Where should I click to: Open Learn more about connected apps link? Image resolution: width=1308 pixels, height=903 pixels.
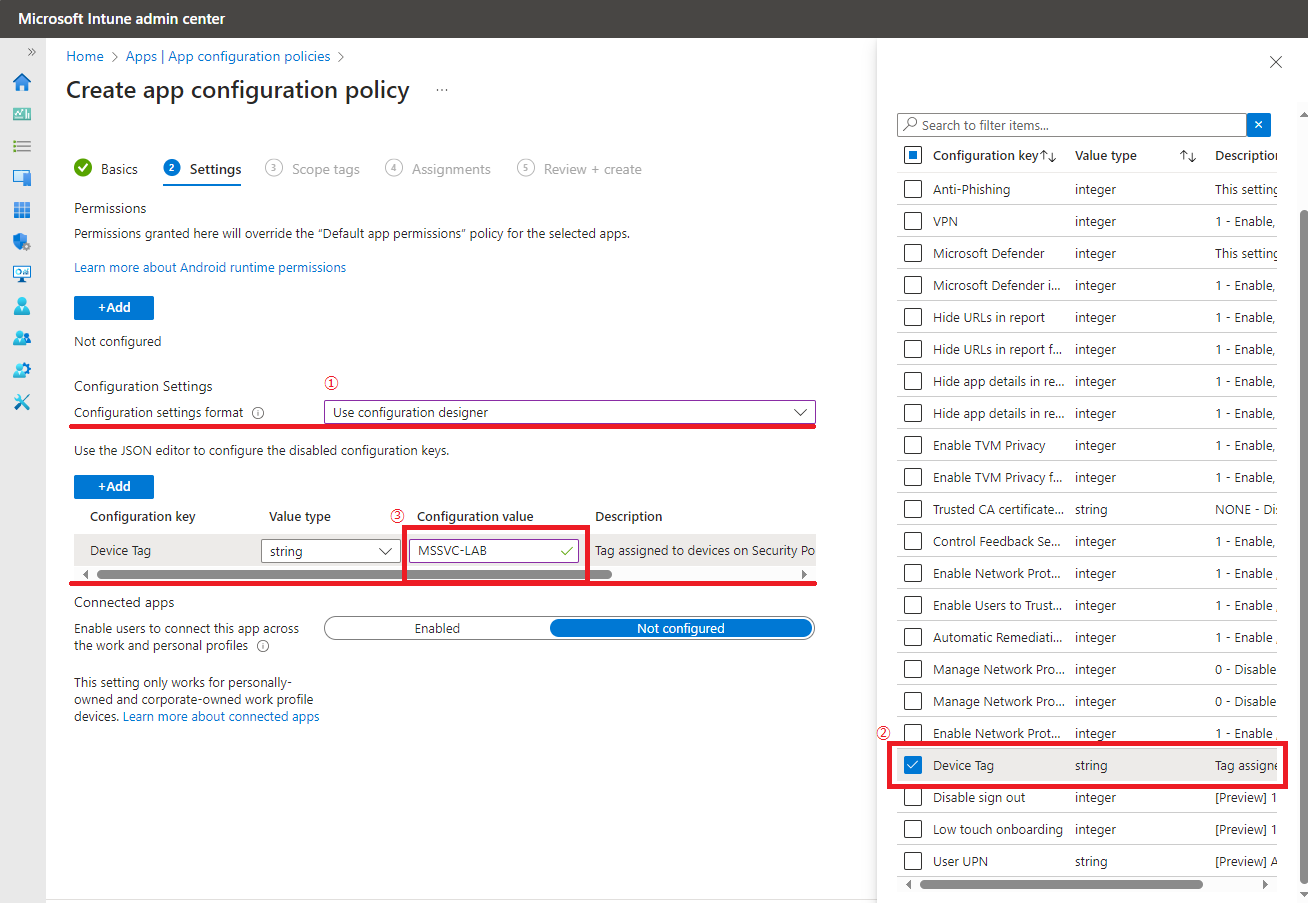(221, 717)
